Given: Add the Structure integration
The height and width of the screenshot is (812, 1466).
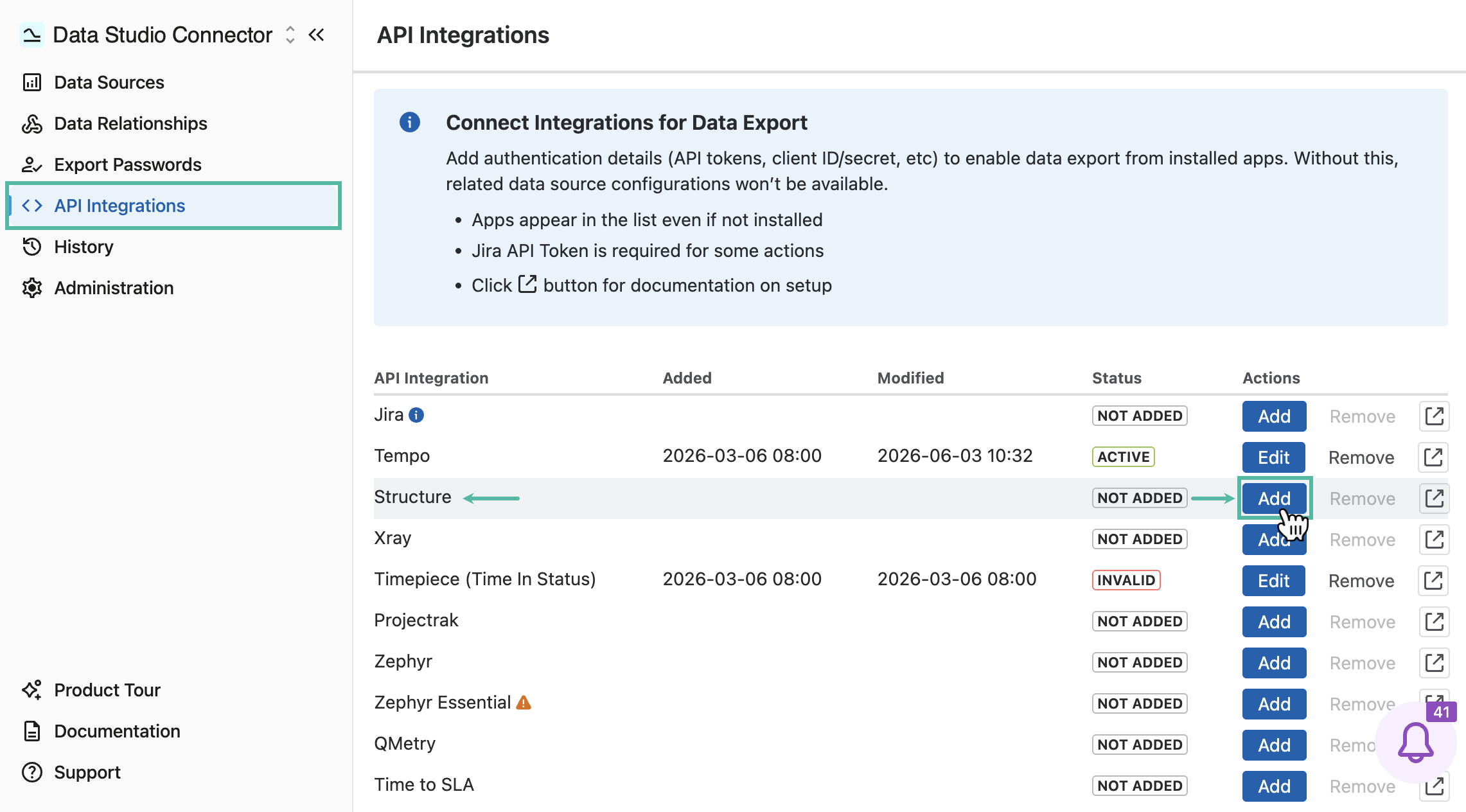Looking at the screenshot, I should coord(1274,499).
